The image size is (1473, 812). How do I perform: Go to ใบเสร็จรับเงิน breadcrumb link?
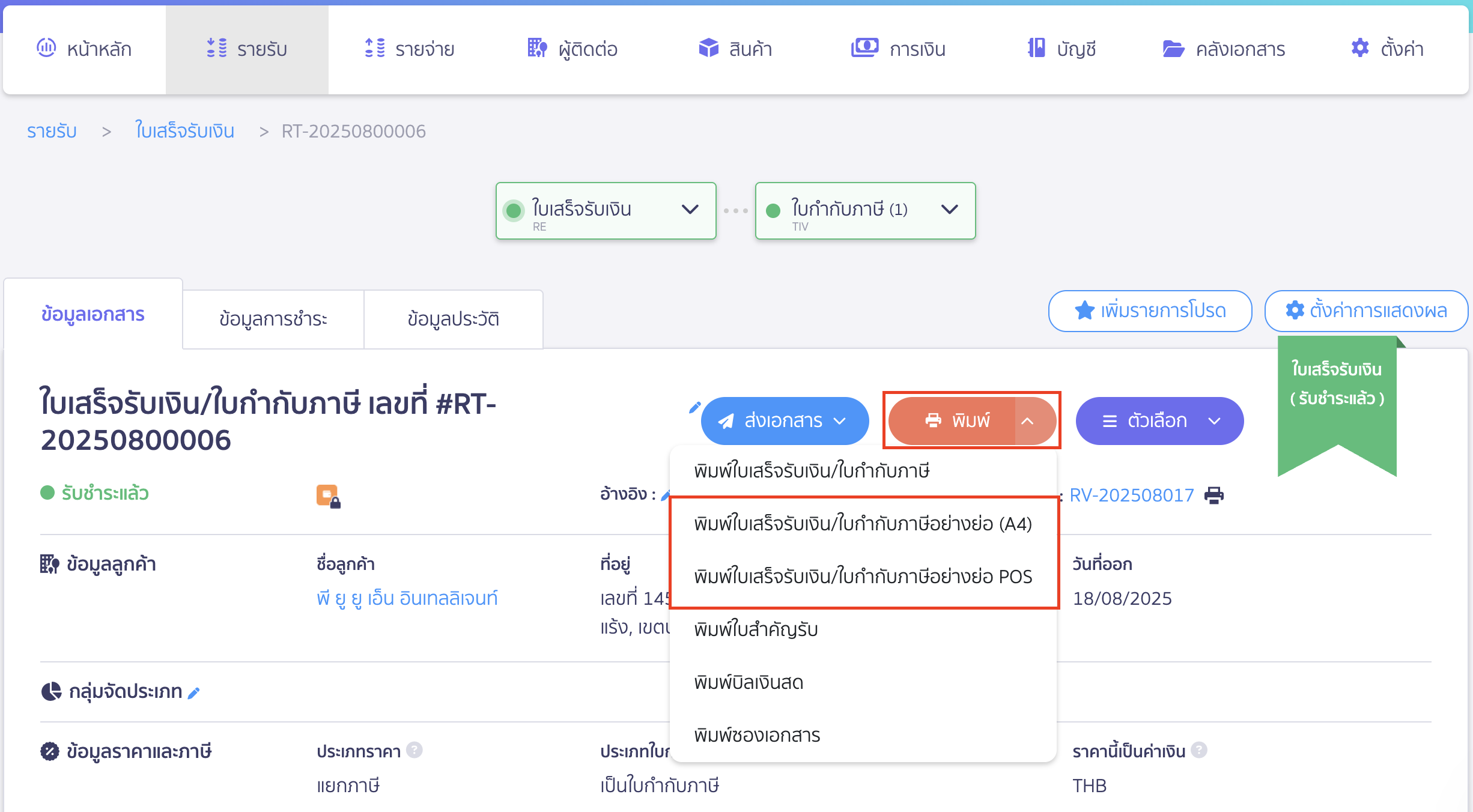pos(184,131)
